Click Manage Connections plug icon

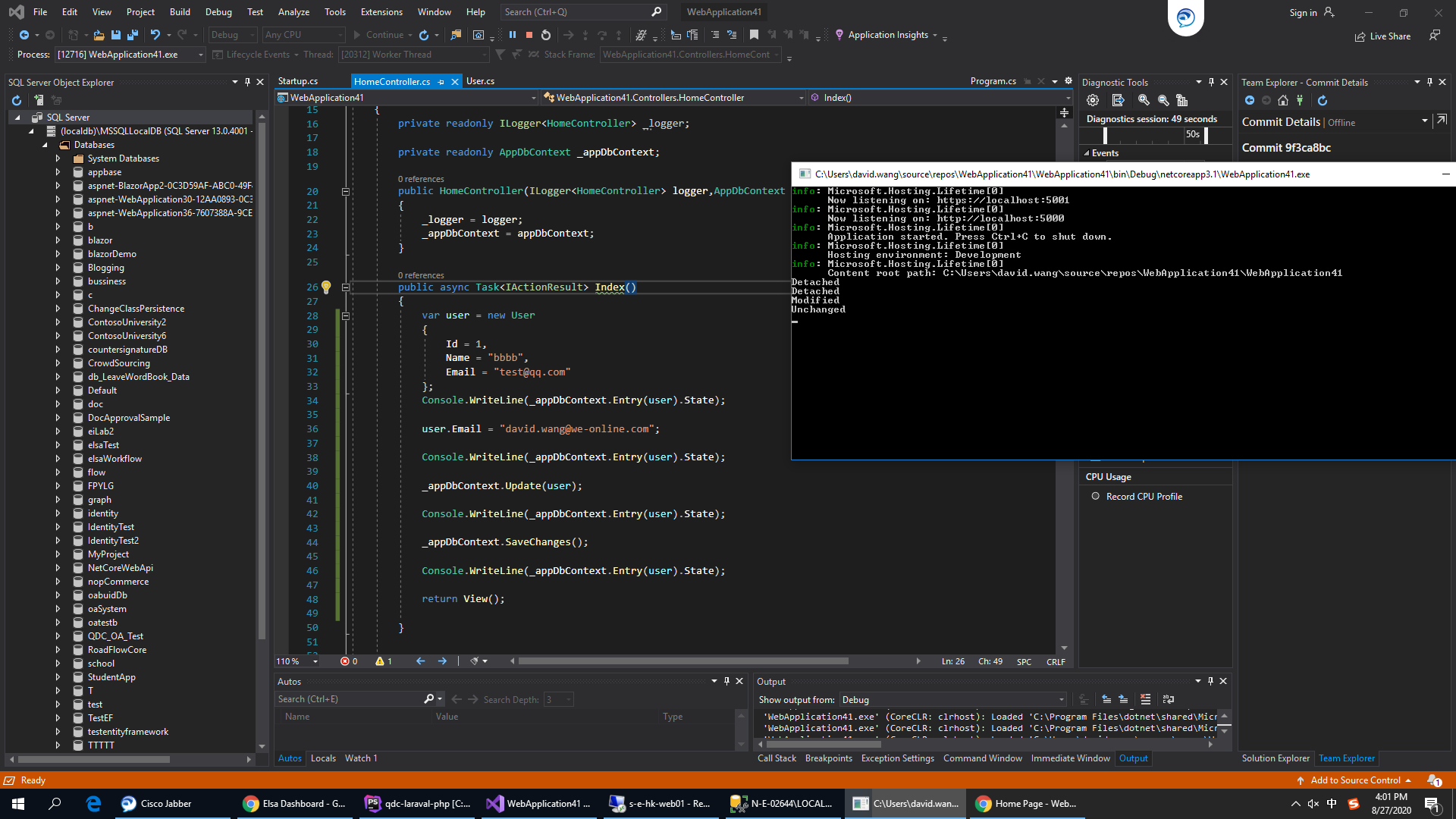(1300, 101)
